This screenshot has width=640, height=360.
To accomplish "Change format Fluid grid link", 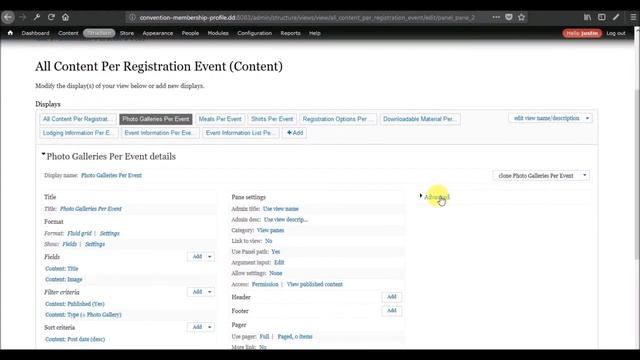I will [x=79, y=233].
